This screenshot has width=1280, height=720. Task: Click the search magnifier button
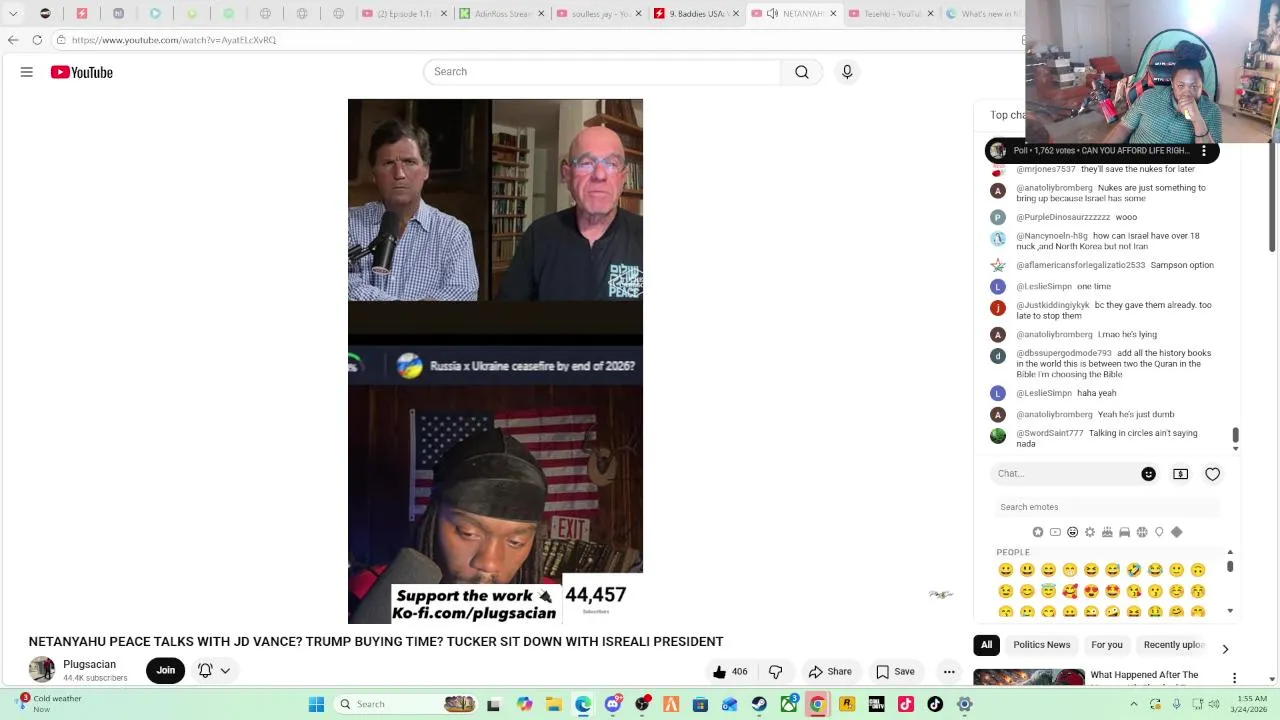[x=802, y=72]
